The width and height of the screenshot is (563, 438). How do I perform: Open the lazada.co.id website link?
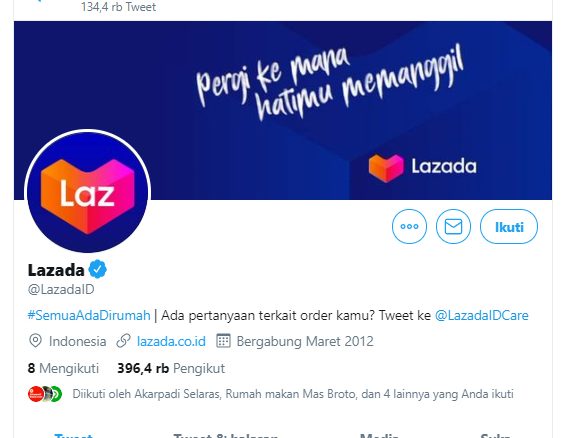171,341
